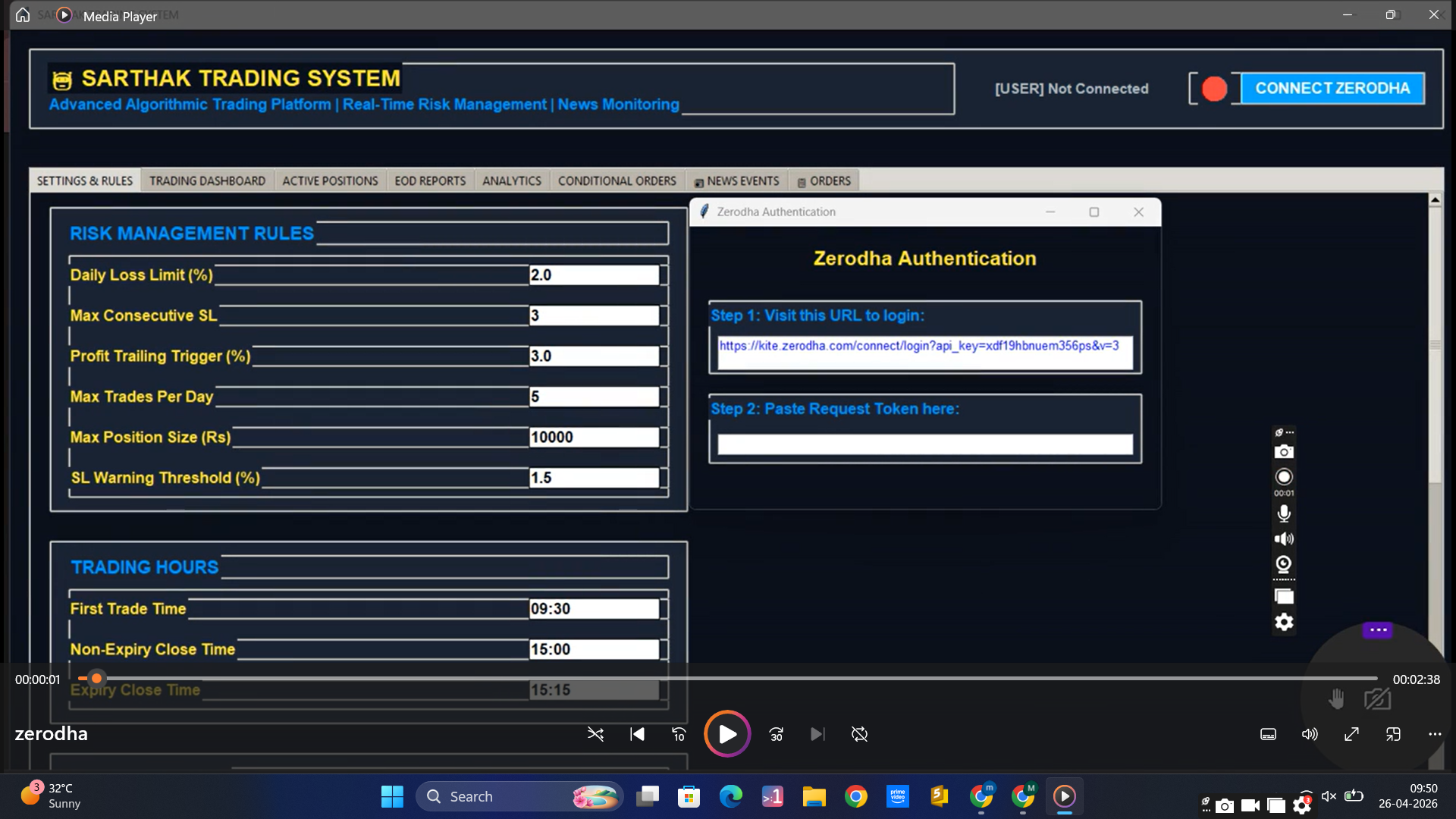The image size is (1456, 819).
Task: Go to next track
Action: click(x=817, y=734)
